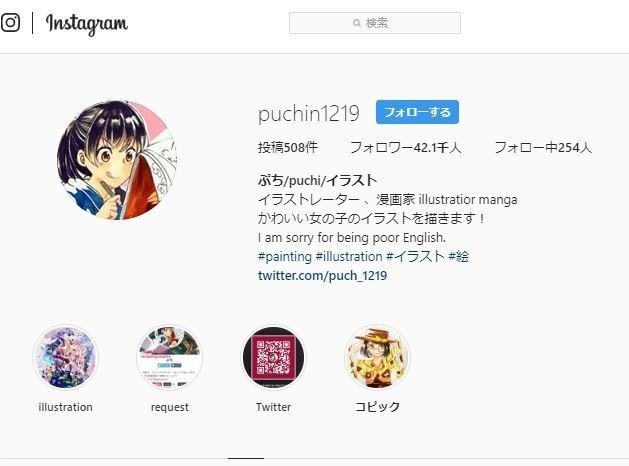Click the magnifier icon in search box
The image size is (629, 466).
(x=357, y=23)
